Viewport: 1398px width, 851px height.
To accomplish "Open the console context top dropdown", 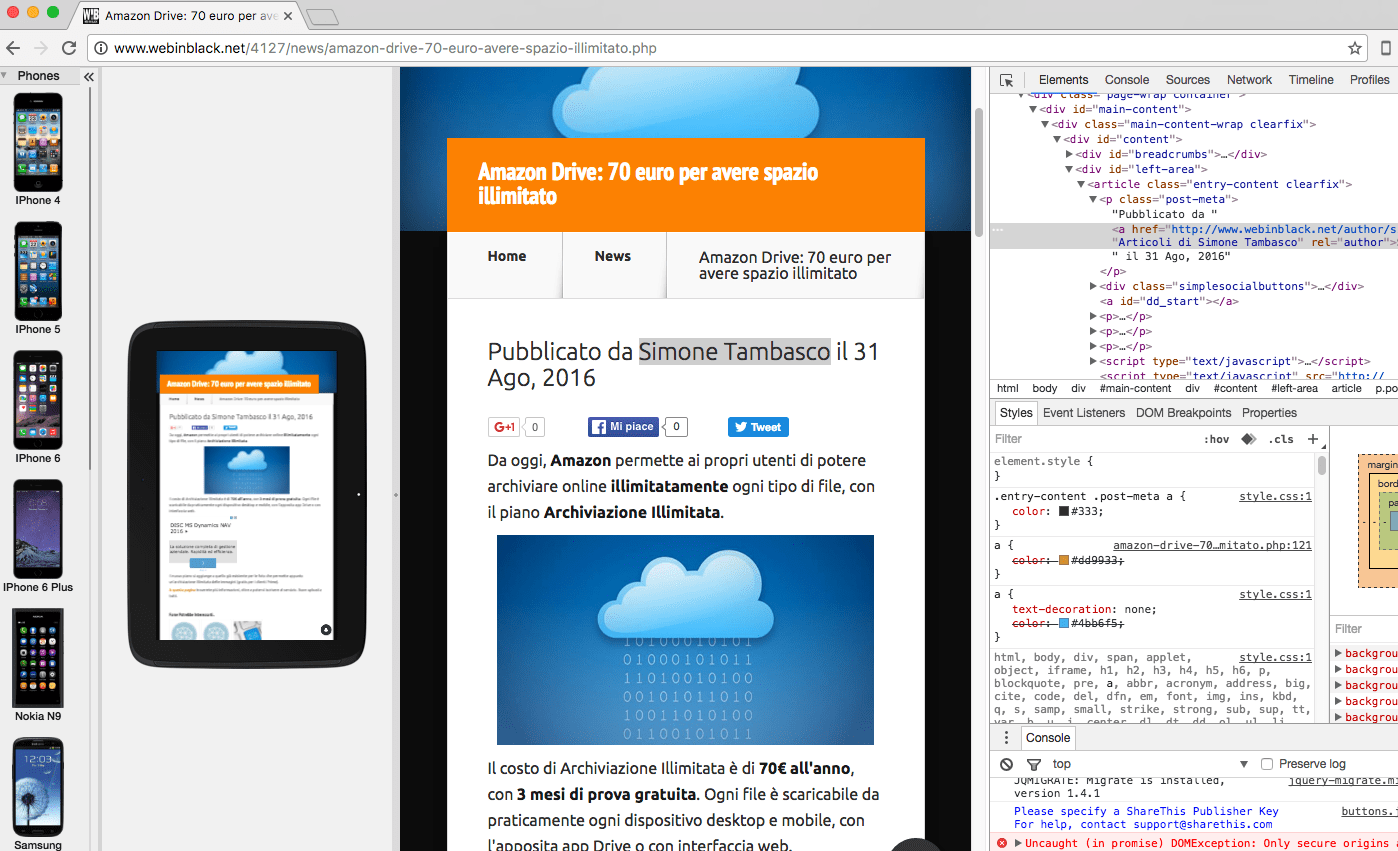I will click(x=1150, y=764).
